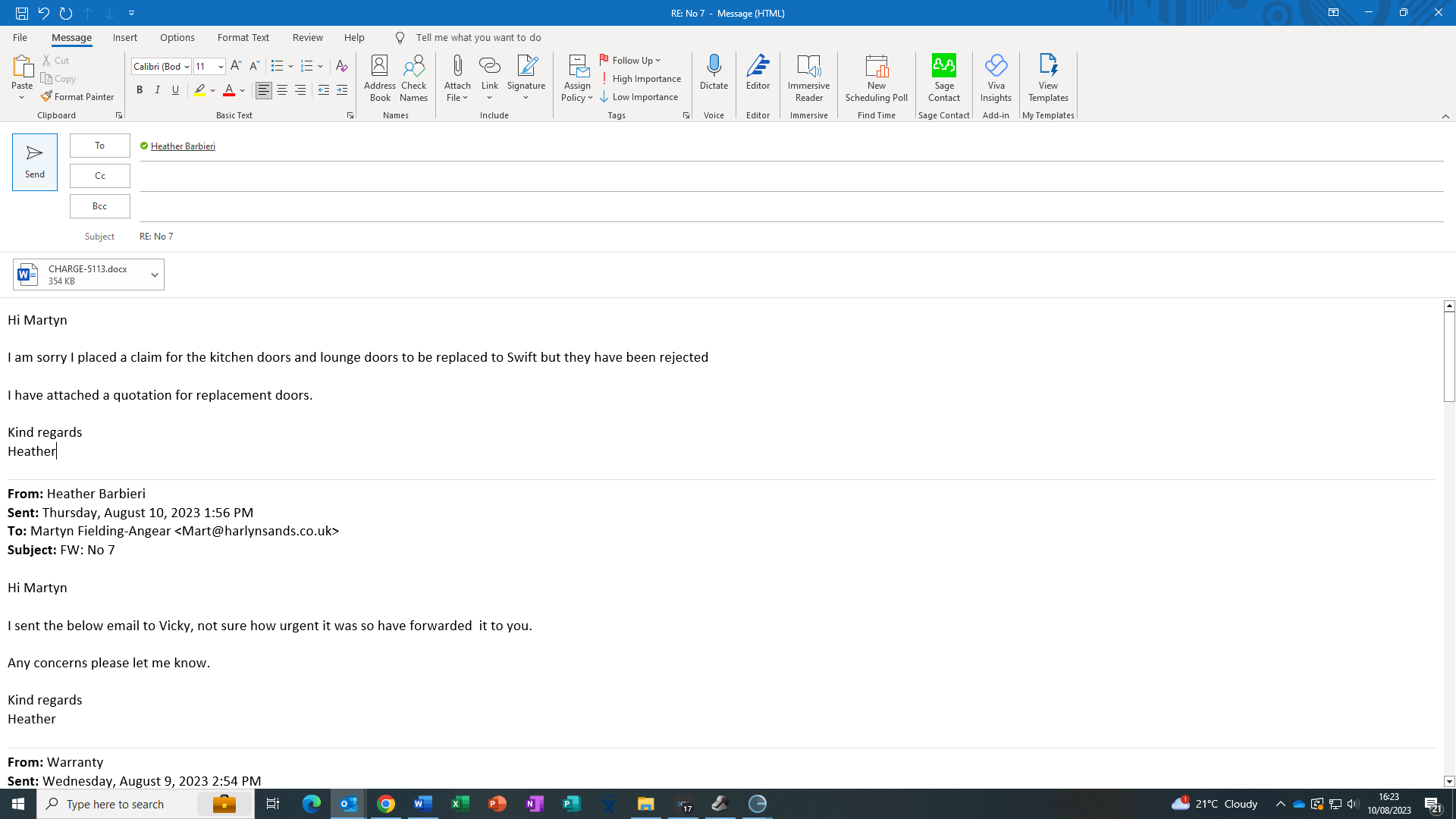Viewport: 1456px width, 819px height.
Task: Expand the Follow Up flag menu
Action: 631,61
